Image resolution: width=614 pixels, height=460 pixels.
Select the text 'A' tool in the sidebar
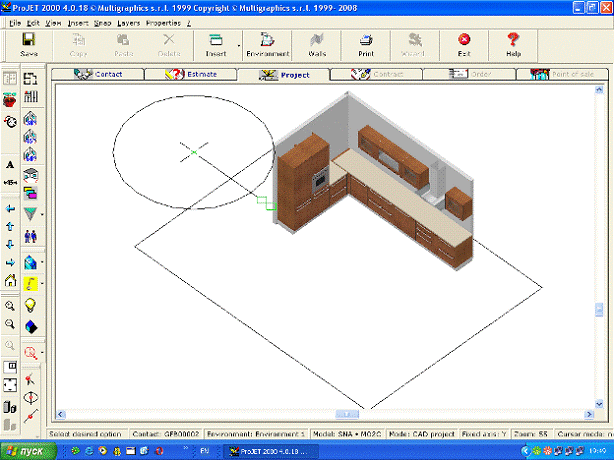(x=10, y=164)
